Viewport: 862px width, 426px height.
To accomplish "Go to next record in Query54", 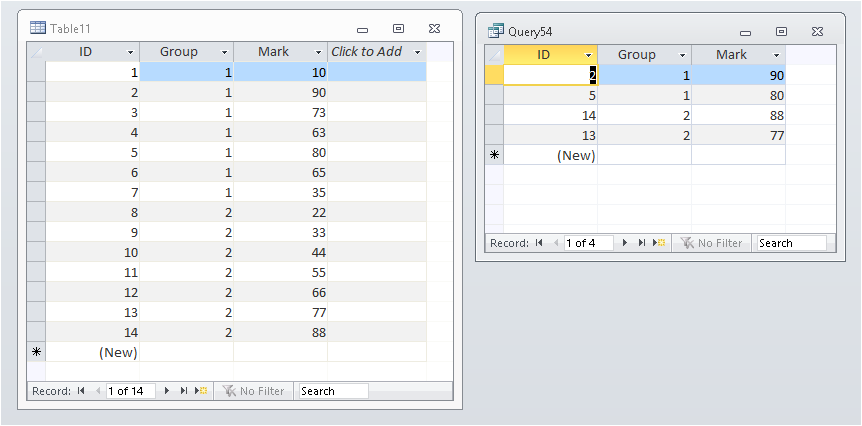I will click(625, 243).
